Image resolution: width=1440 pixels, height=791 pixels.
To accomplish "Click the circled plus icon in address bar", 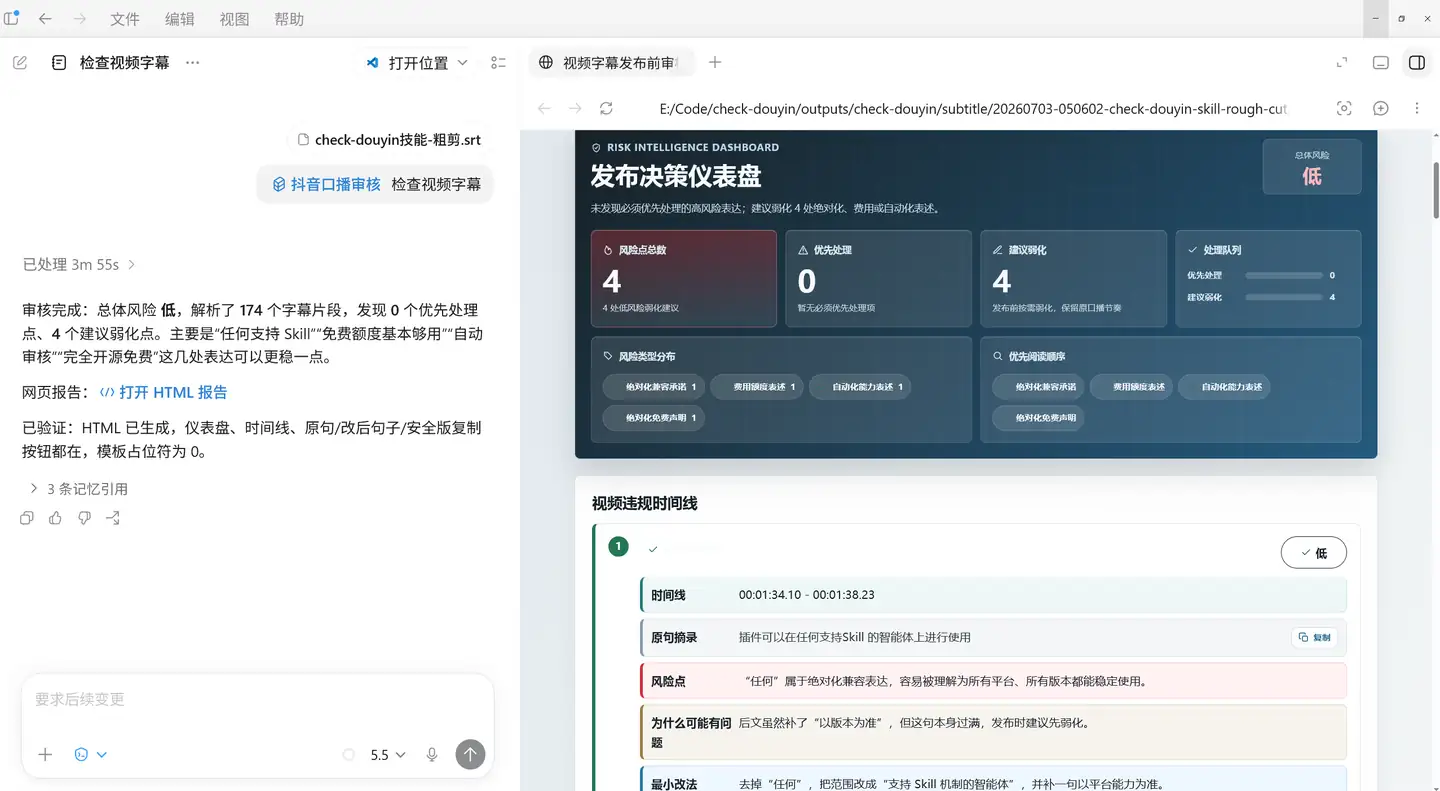I will [x=1381, y=108].
